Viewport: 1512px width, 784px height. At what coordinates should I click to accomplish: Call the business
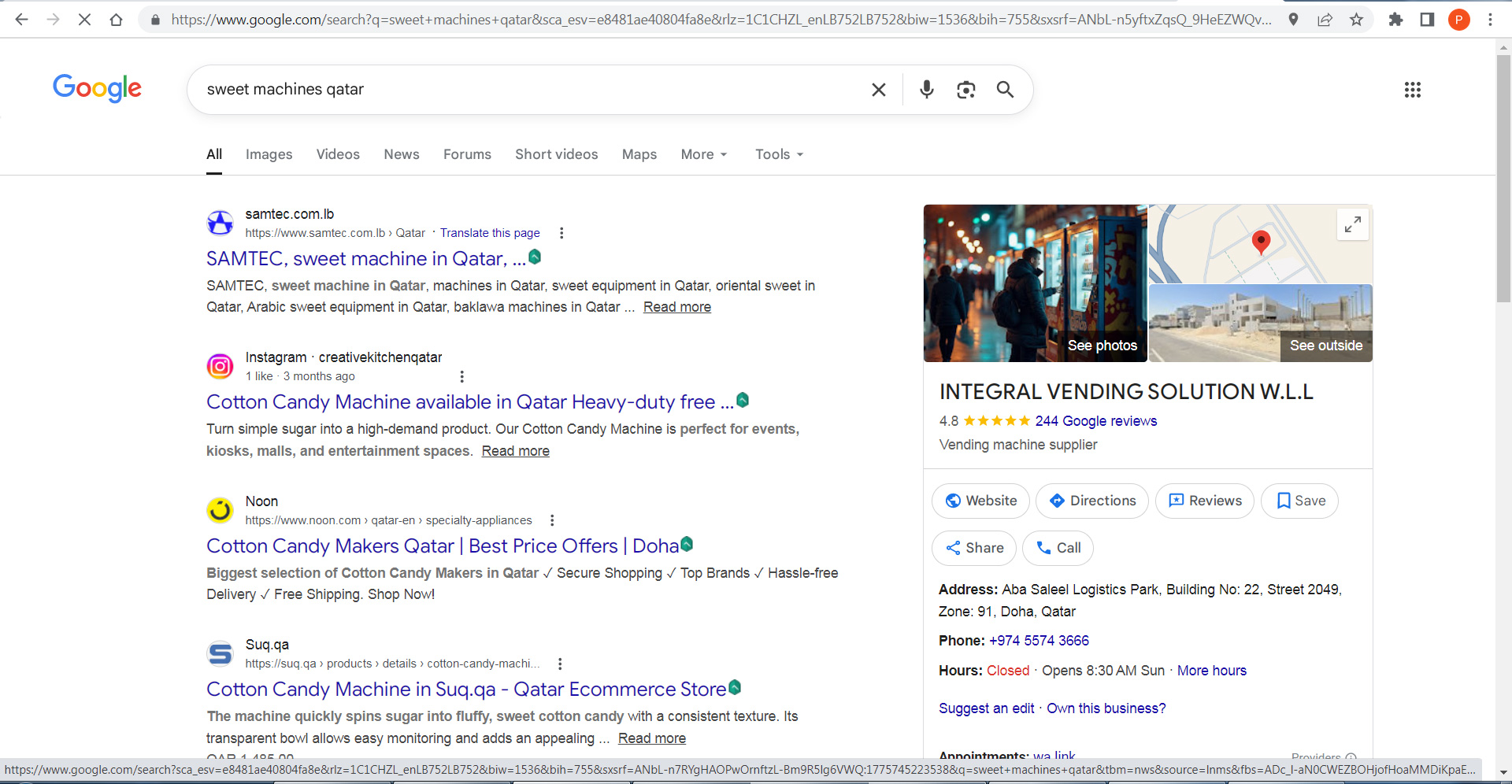tap(1058, 548)
